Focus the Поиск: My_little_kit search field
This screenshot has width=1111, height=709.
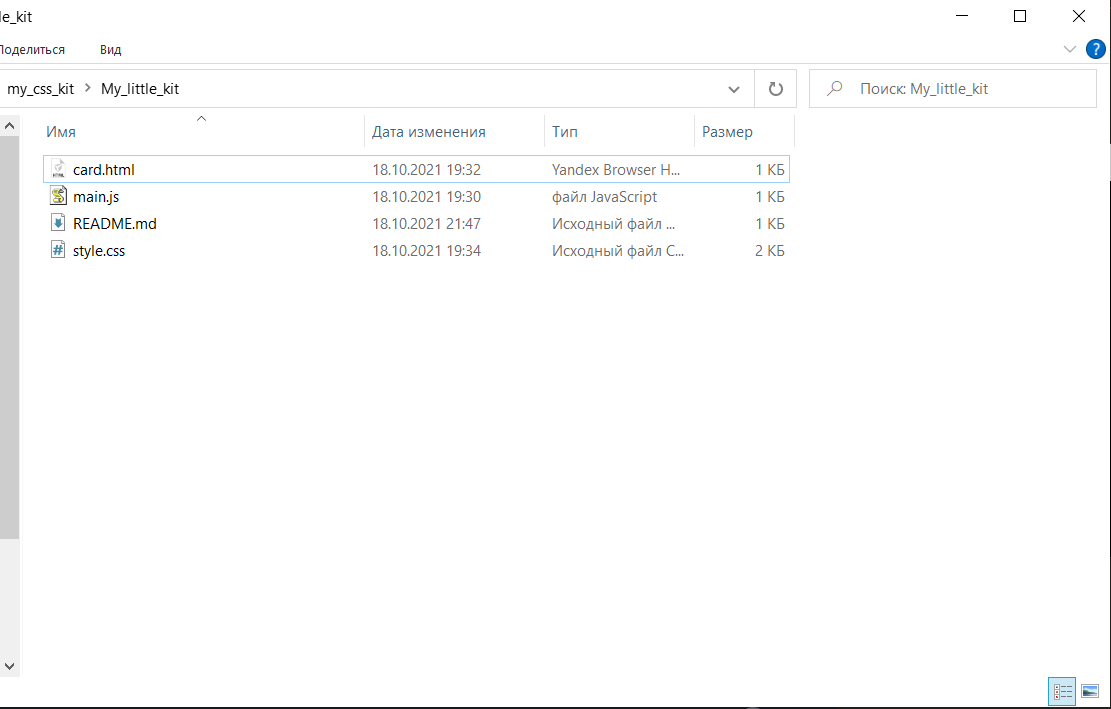coord(953,89)
